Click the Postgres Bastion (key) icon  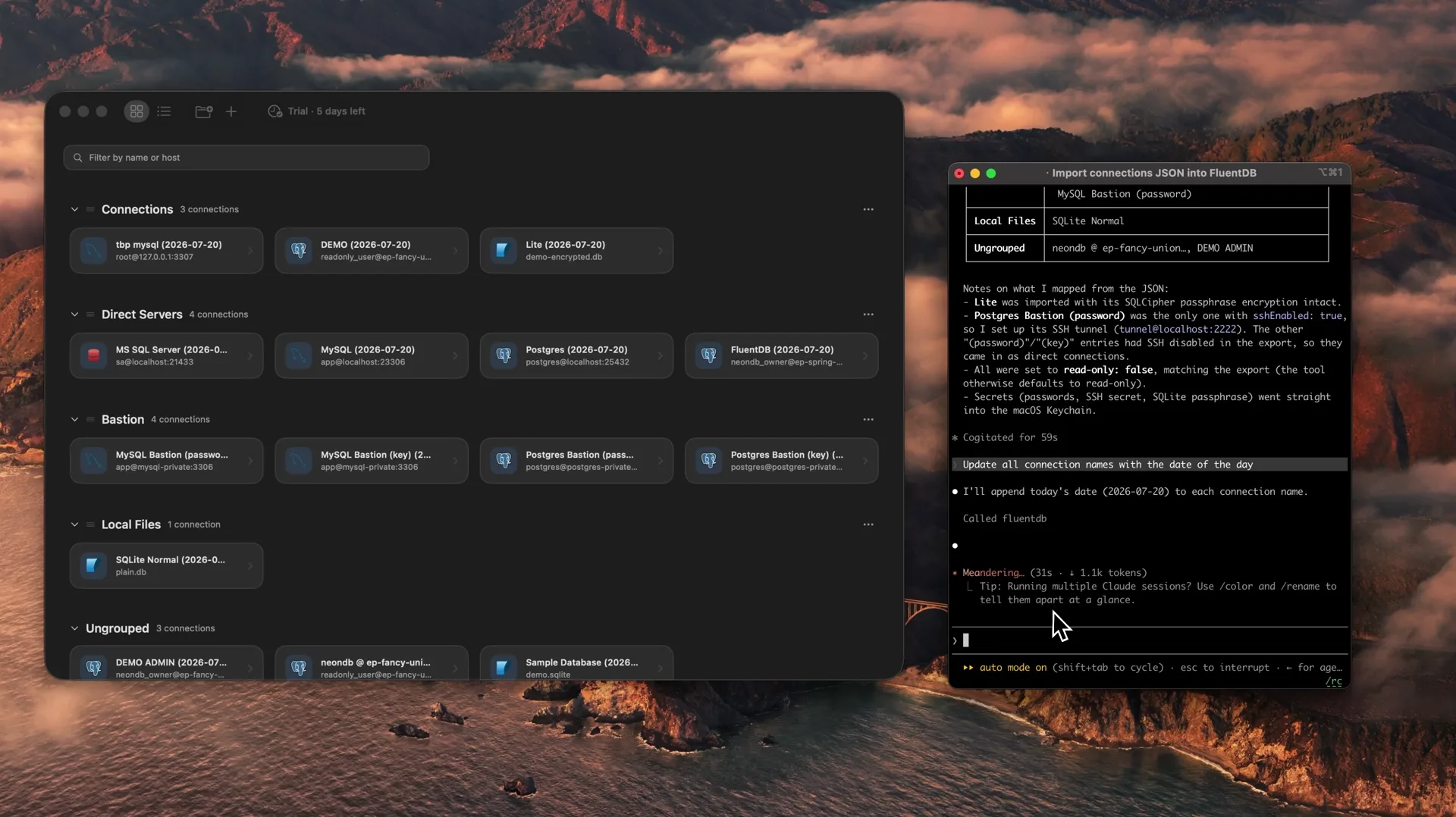tap(709, 460)
